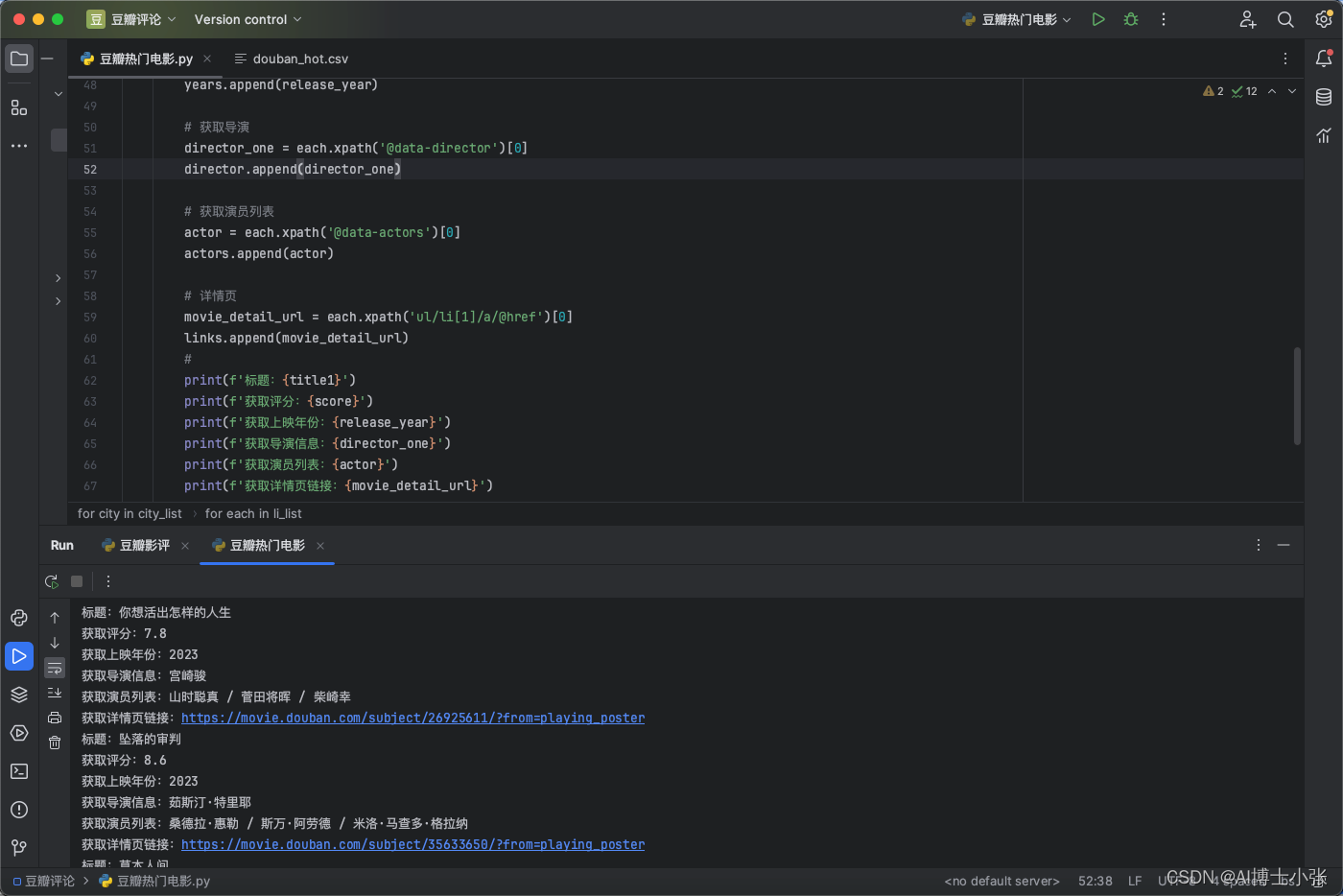Open warnings indicator showing 2 warnings
The width and height of the screenshot is (1343, 896).
(1213, 91)
